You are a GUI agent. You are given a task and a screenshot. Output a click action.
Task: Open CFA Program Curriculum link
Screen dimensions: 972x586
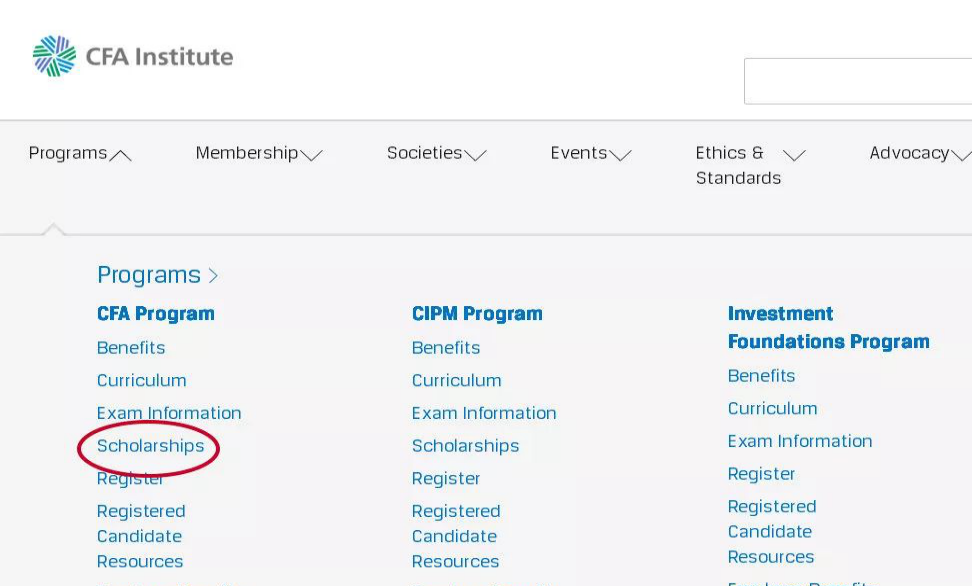[x=141, y=381]
